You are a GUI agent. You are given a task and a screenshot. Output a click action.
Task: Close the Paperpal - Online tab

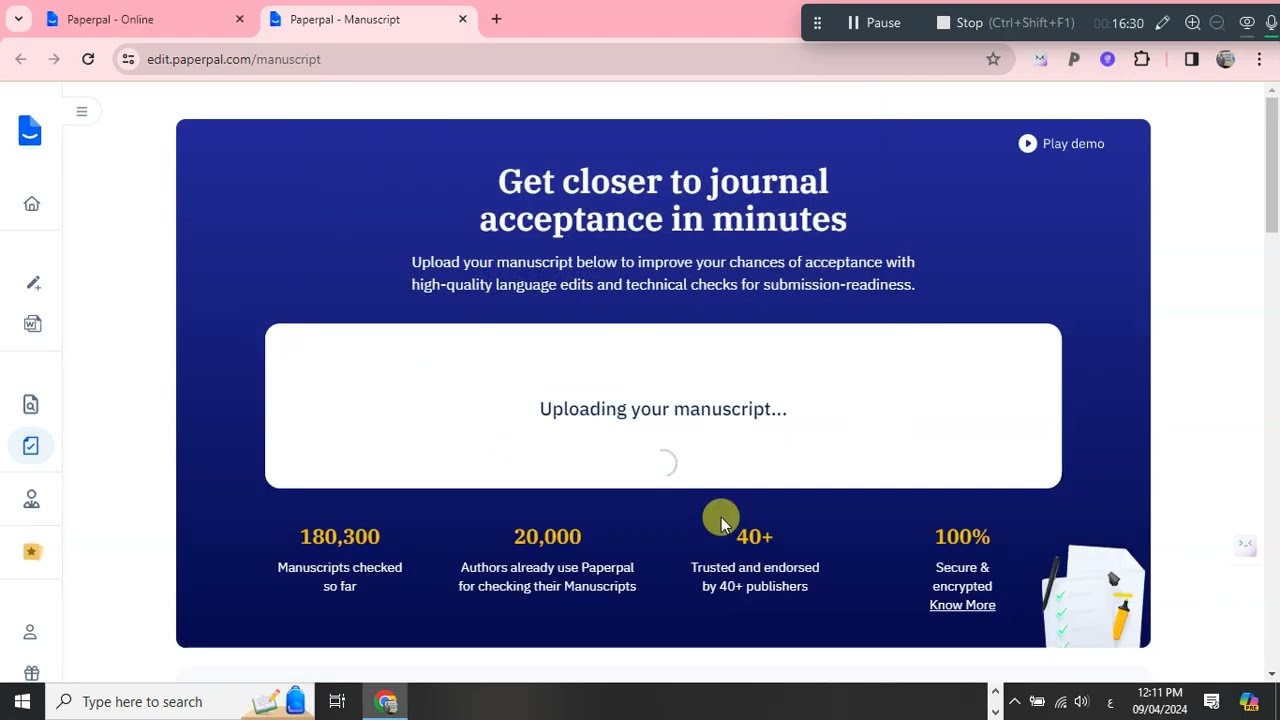pyautogui.click(x=239, y=19)
